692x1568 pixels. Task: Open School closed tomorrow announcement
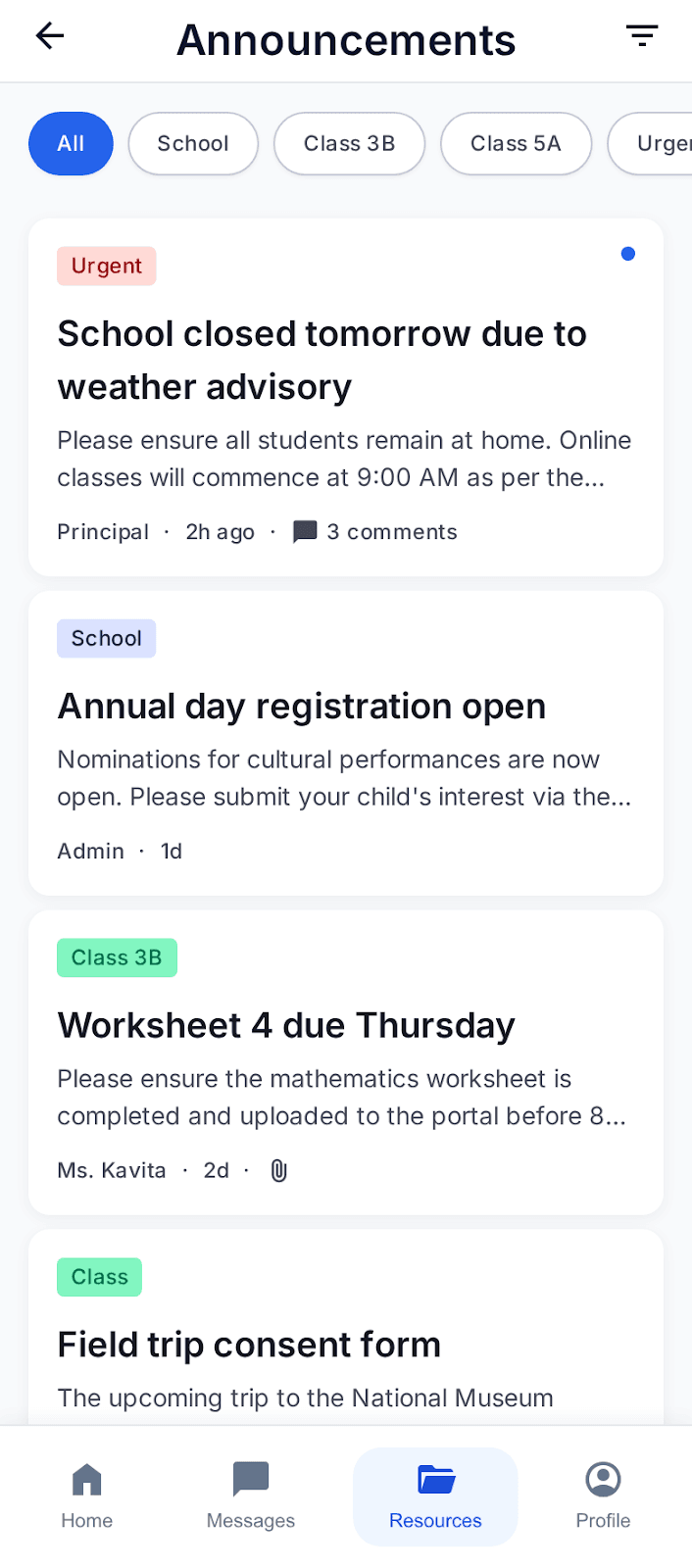pos(346,397)
